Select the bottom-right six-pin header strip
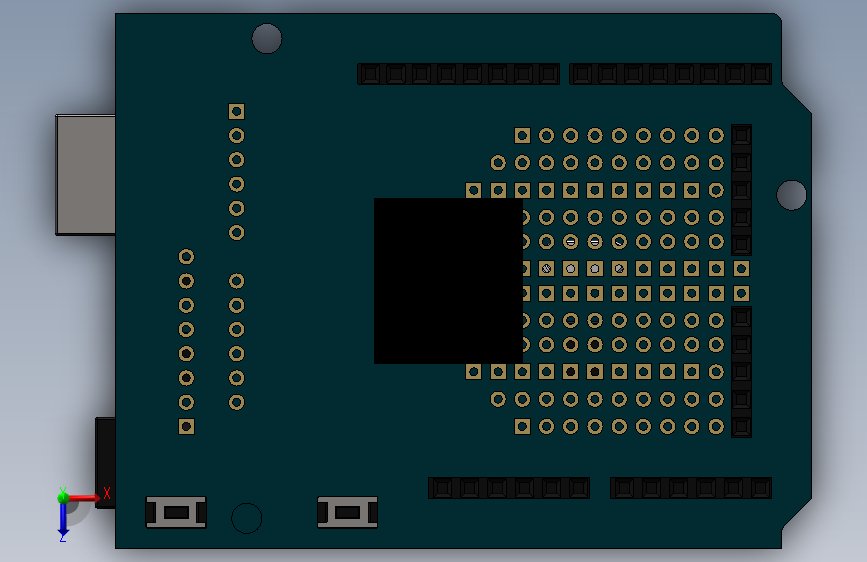This screenshot has width=867, height=562. tap(691, 488)
